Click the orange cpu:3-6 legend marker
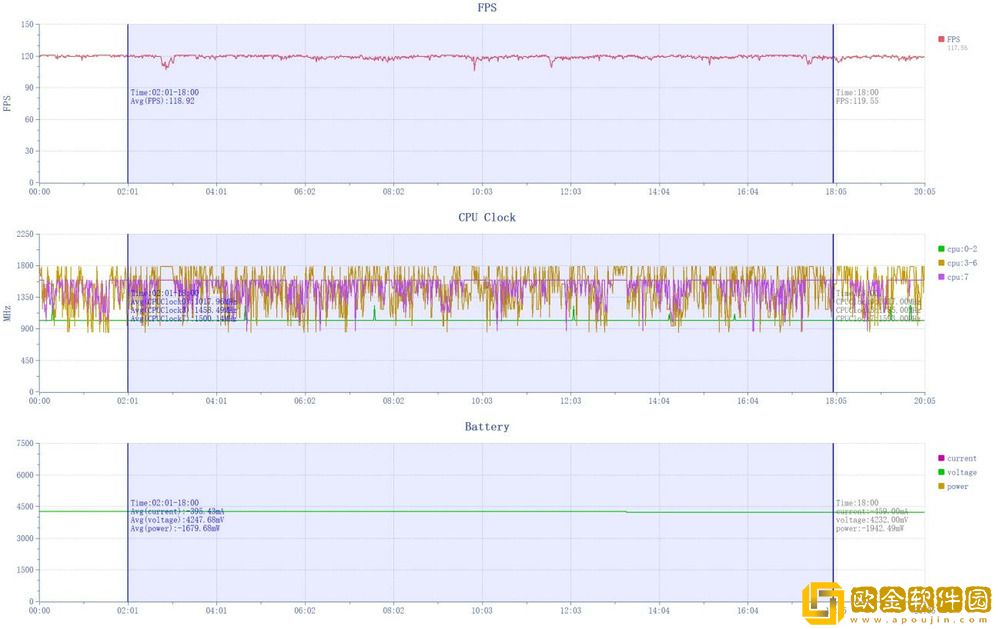1000x629 pixels. [x=941, y=262]
